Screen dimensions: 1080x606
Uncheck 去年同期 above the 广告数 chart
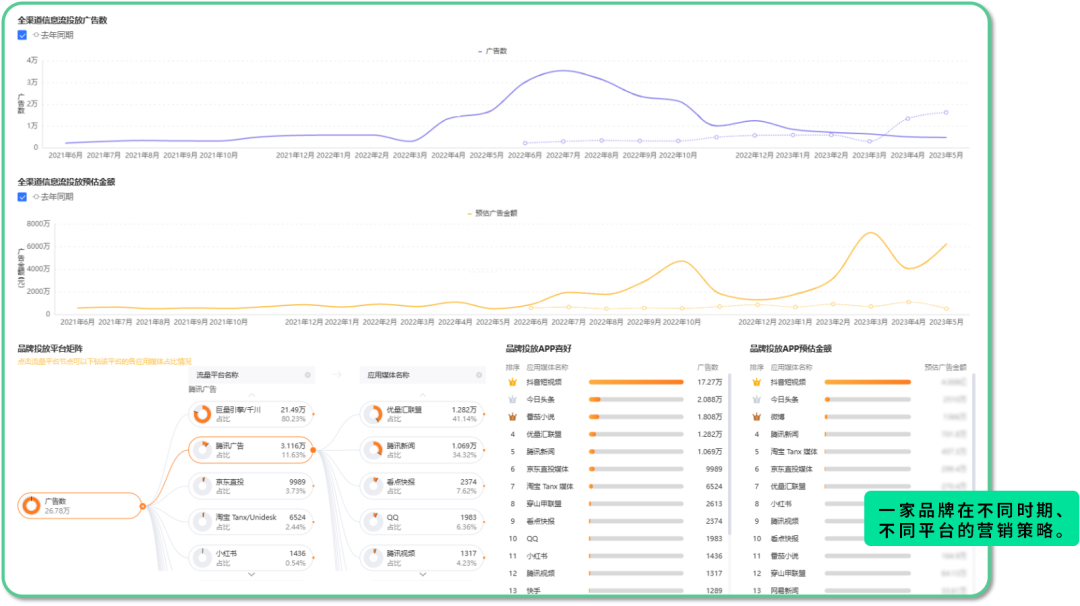click(22, 35)
